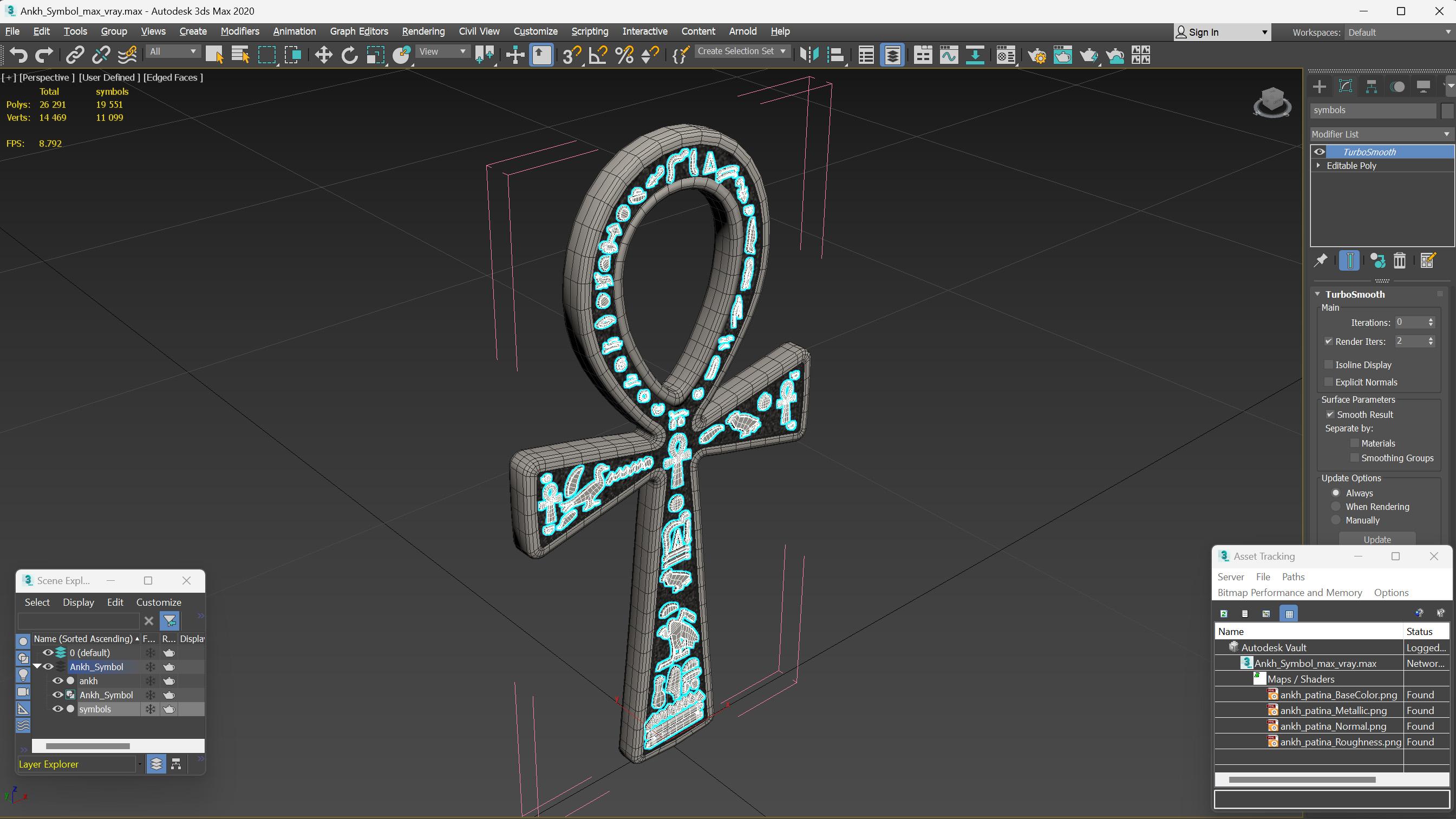Open the Scripting menu
1456x819 pixels.
(590, 31)
